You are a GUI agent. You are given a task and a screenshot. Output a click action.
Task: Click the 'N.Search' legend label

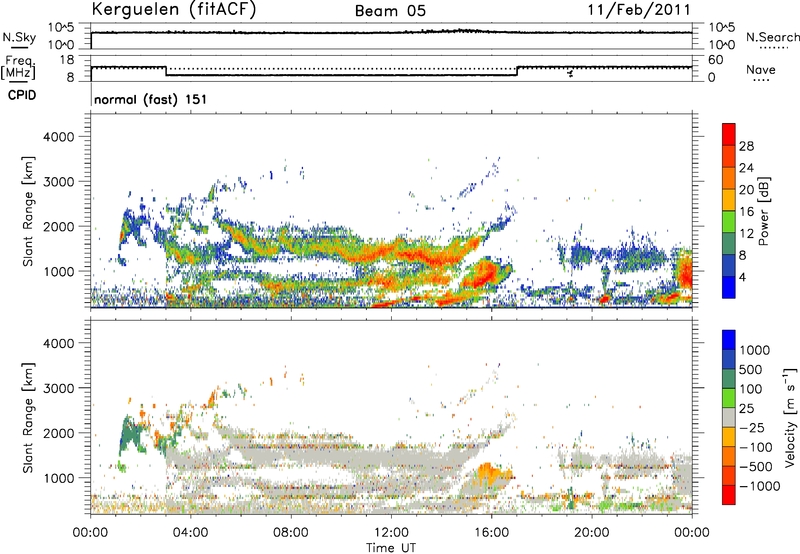(x=772, y=37)
